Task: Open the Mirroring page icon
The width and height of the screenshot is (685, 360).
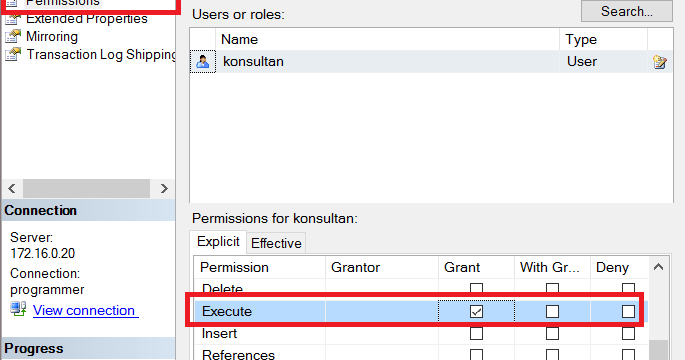Action: pyautogui.click(x=13, y=37)
